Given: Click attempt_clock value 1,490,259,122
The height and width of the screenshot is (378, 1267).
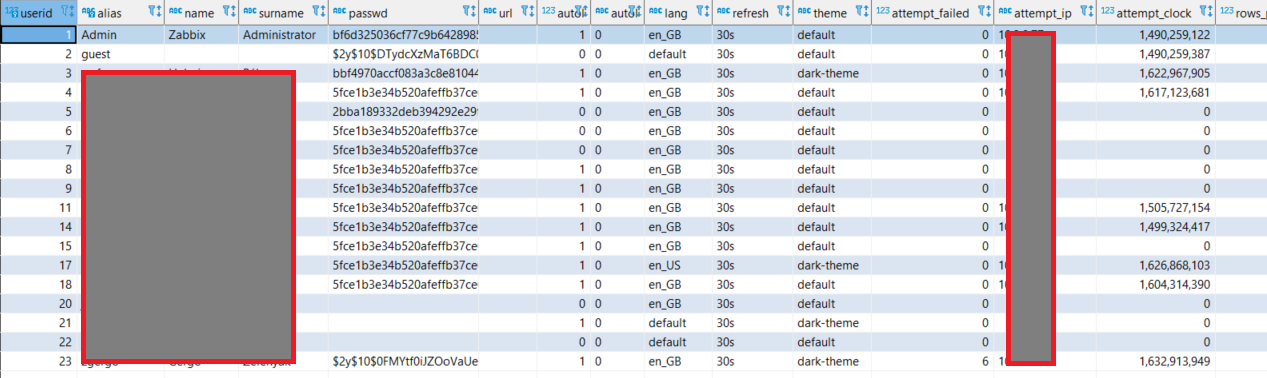Looking at the screenshot, I should click(1155, 34).
